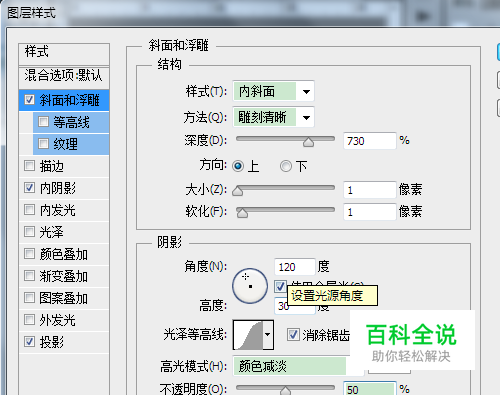The image size is (500, 395).
Task: Uncheck the 内阴影 checkbox
Action: point(29,187)
